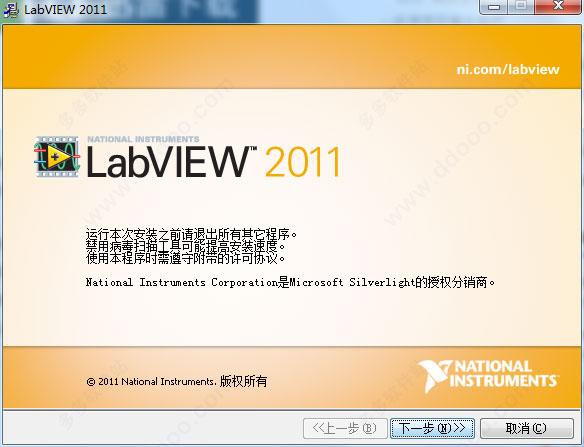Minimize the LabVIEW 2011 installer window
The height and width of the screenshot is (447, 584).
494,6
